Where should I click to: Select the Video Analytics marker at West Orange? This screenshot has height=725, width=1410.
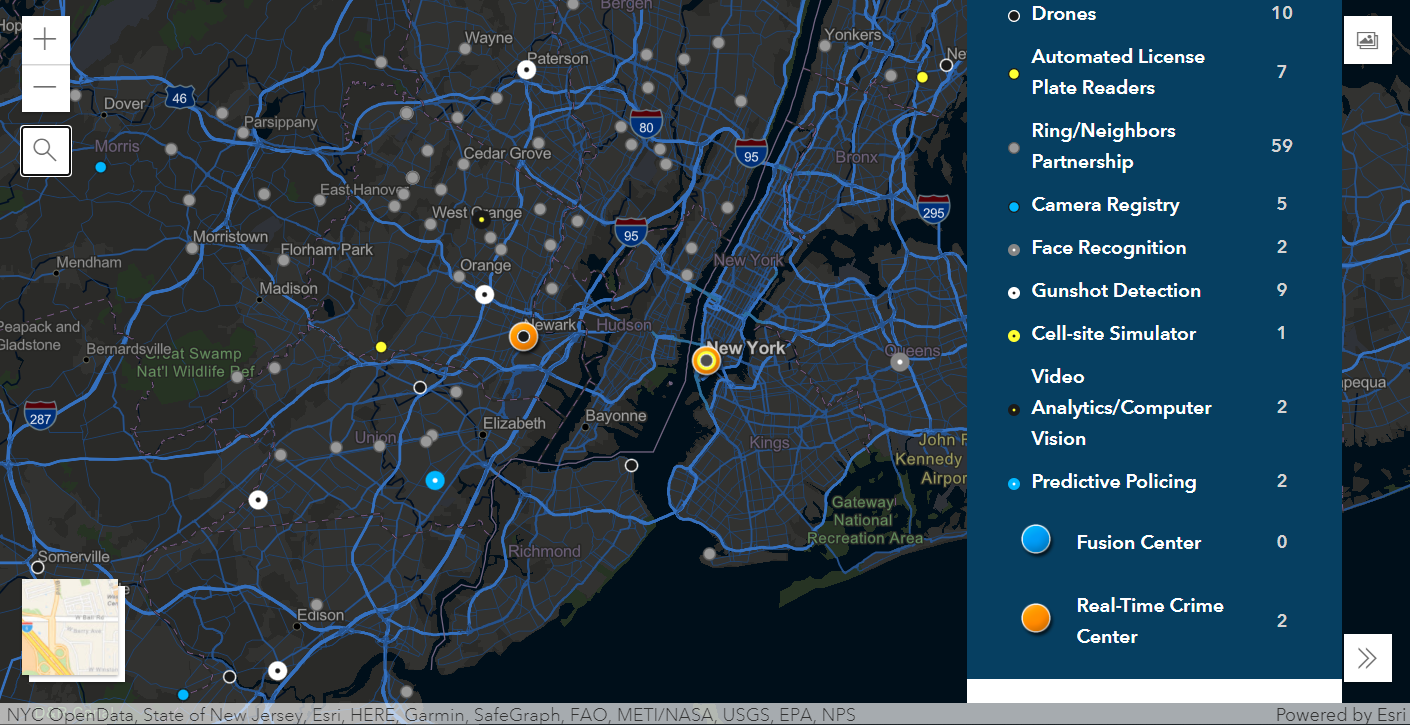482,219
